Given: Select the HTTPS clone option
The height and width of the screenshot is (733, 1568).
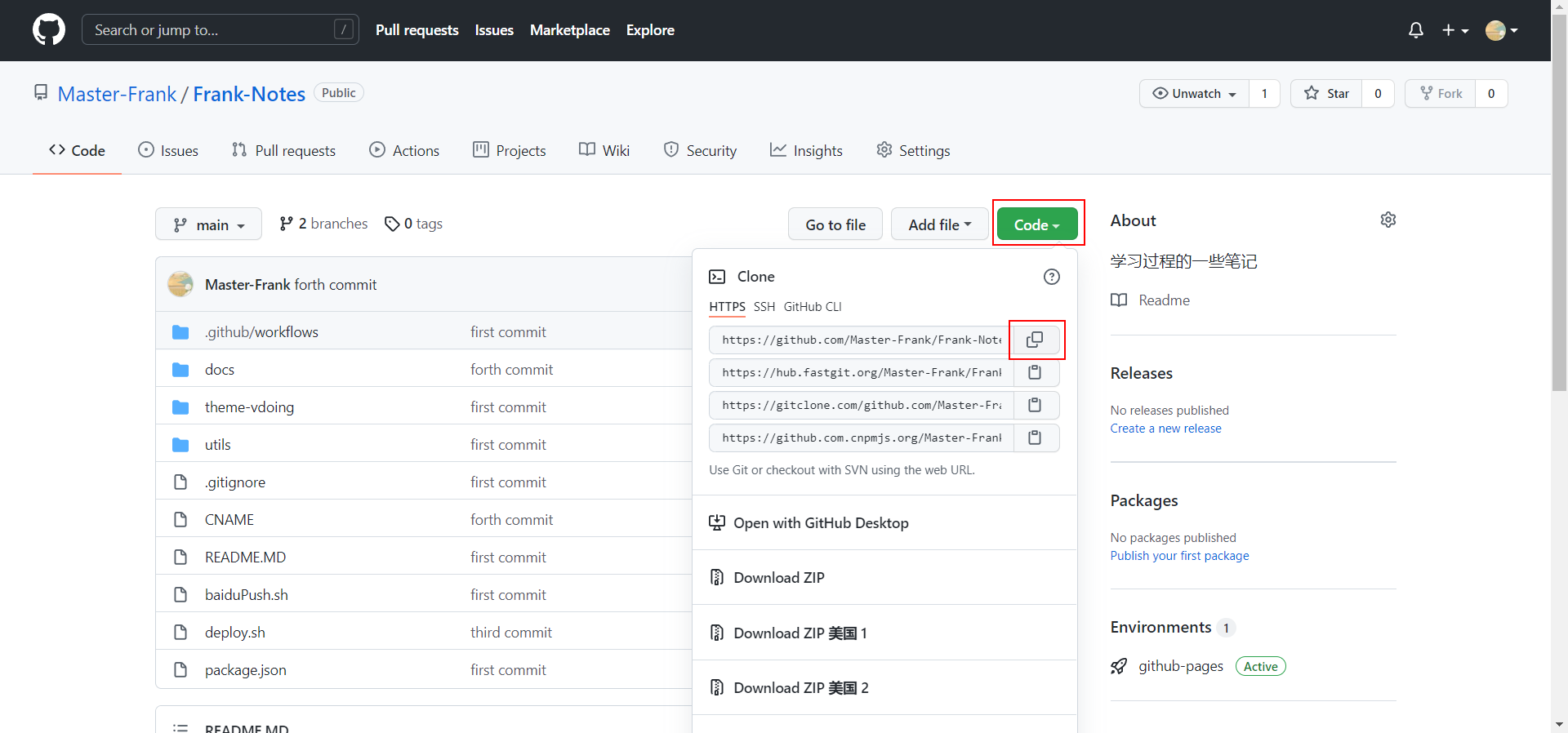Looking at the screenshot, I should (727, 307).
